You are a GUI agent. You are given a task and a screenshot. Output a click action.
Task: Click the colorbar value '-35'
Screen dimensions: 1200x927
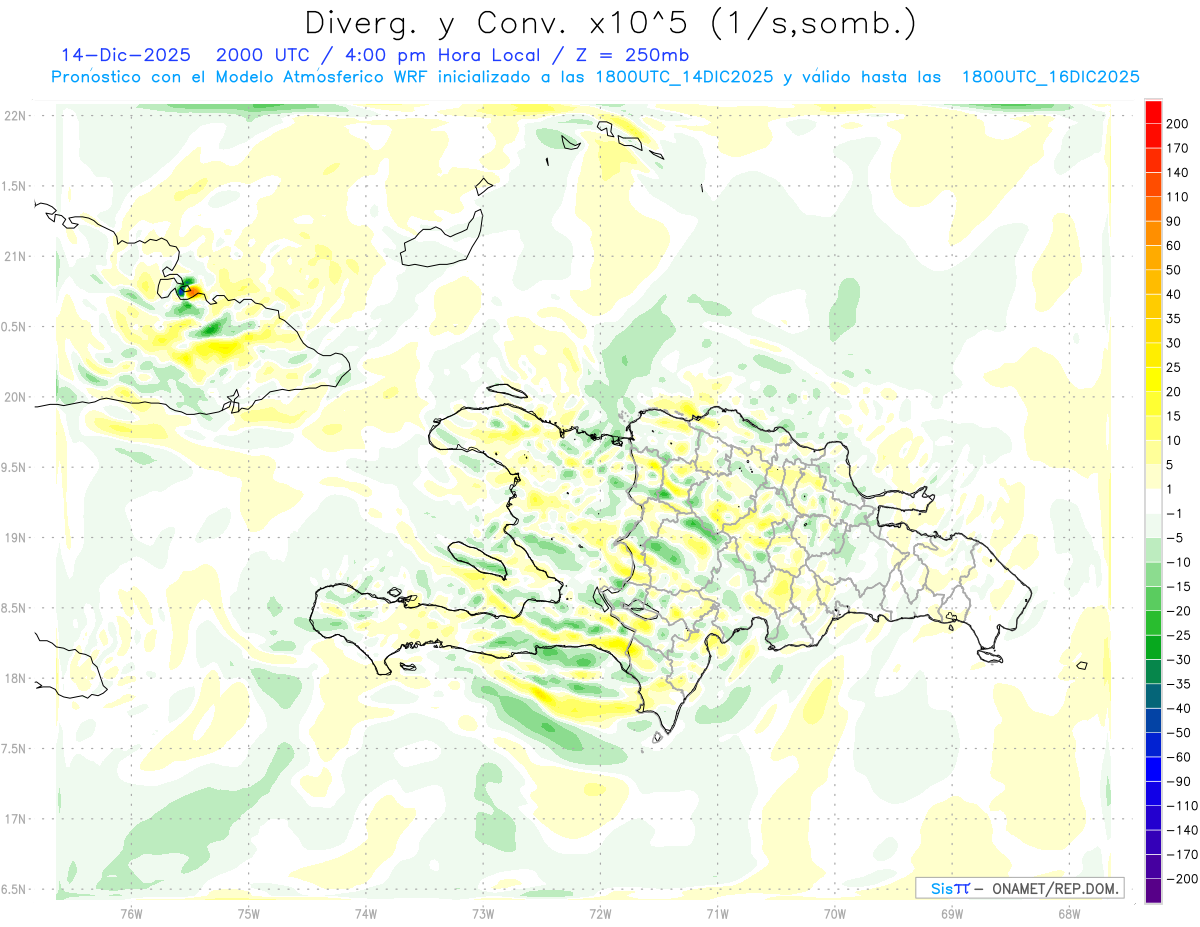click(1178, 684)
